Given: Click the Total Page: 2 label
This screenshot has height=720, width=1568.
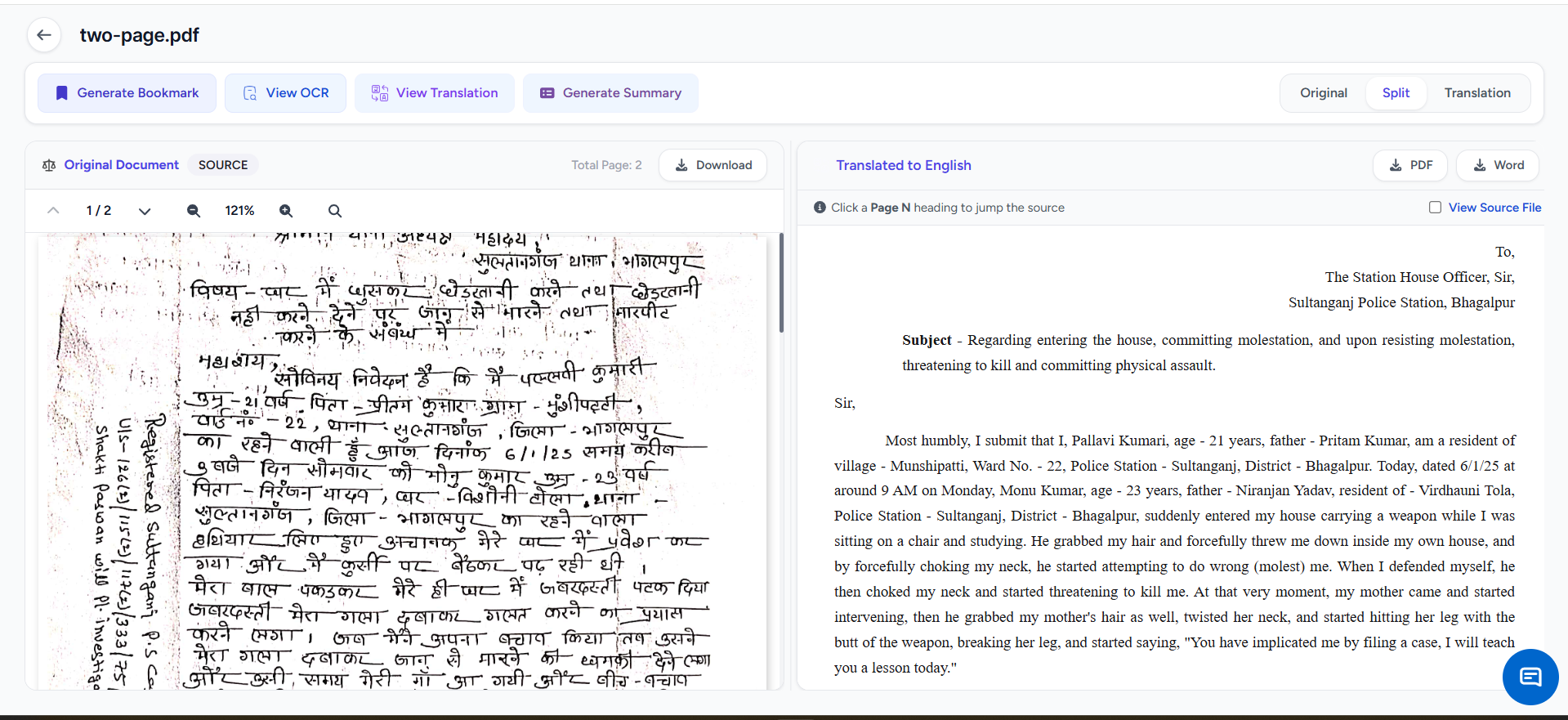Looking at the screenshot, I should (606, 165).
